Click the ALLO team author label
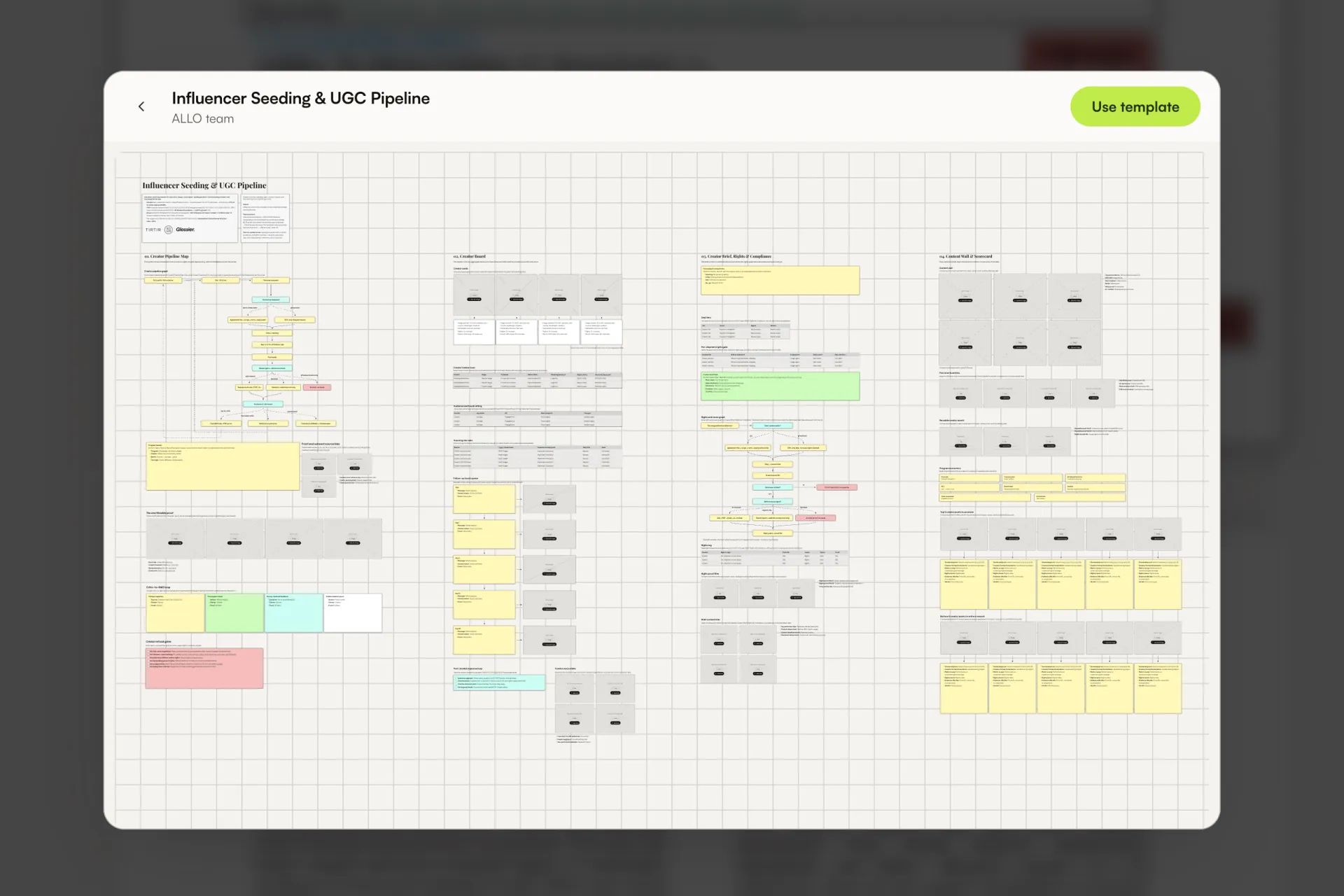 coord(203,119)
